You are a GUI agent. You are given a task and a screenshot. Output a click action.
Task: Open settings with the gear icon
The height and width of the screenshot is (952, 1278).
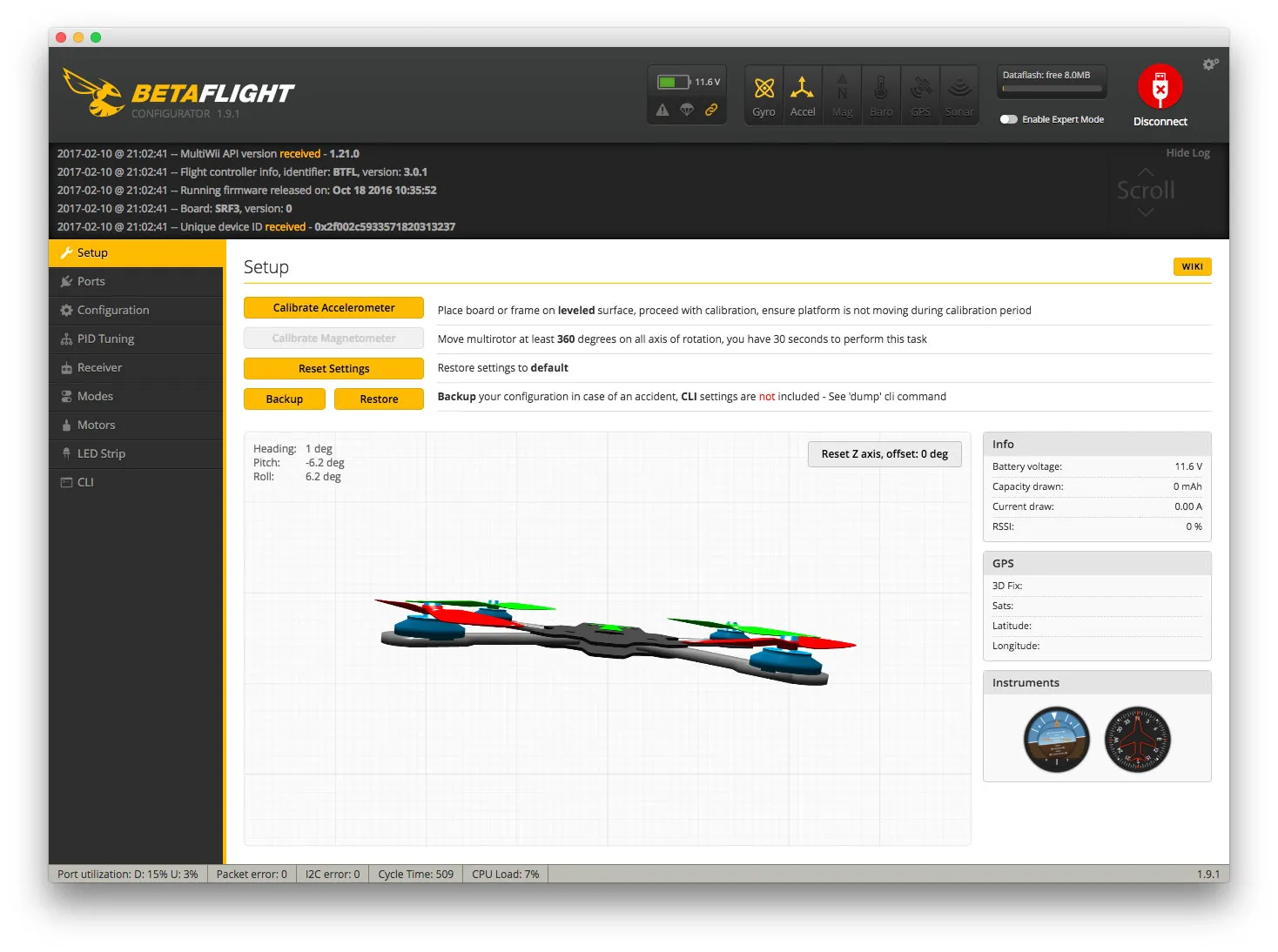(x=1210, y=64)
